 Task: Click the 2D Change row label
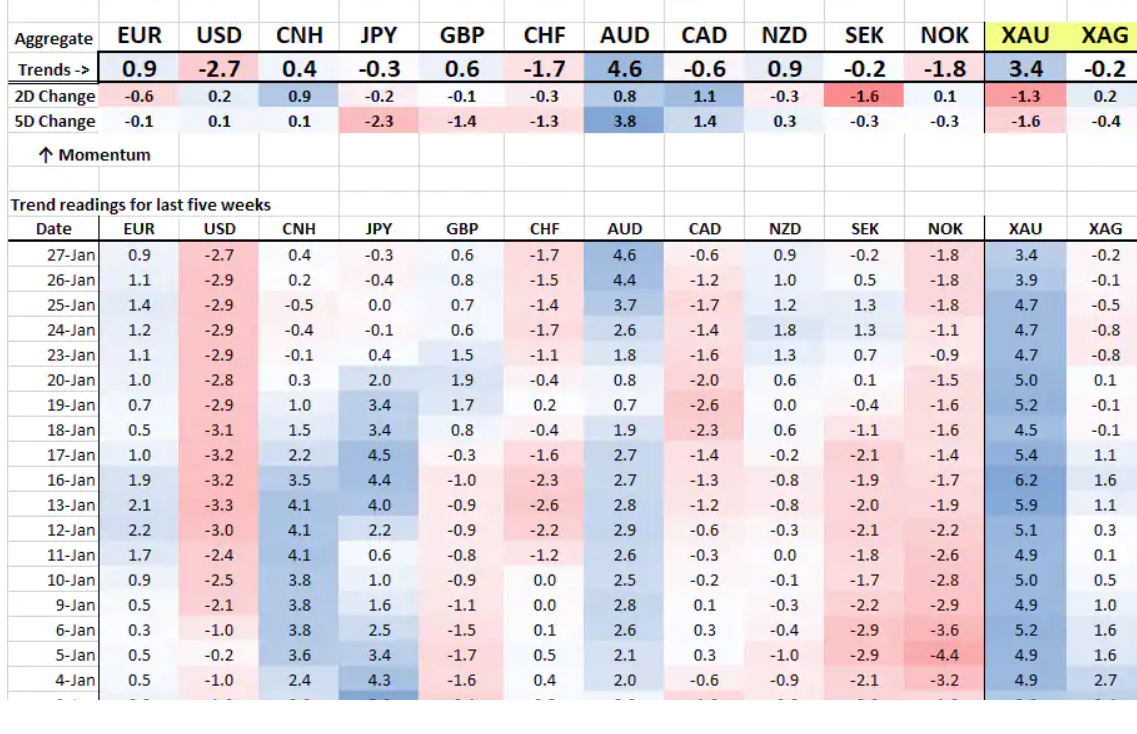54,97
